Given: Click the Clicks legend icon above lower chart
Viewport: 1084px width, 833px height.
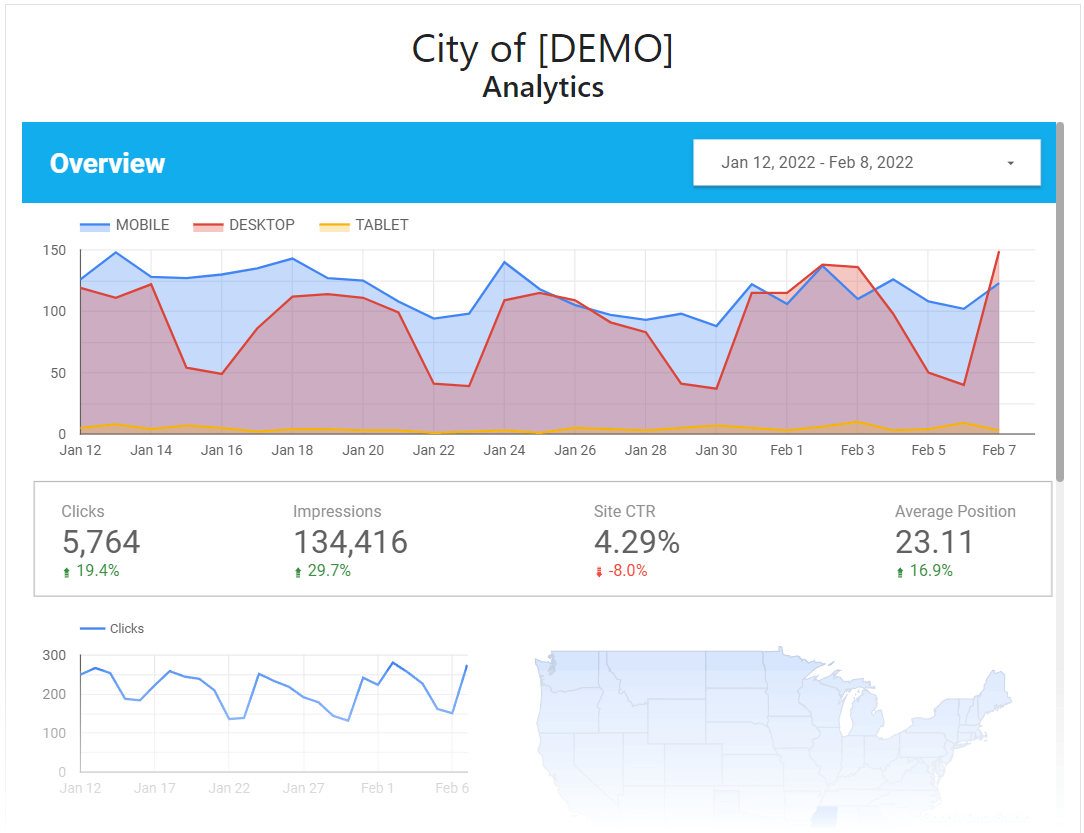Looking at the screenshot, I should point(92,628).
